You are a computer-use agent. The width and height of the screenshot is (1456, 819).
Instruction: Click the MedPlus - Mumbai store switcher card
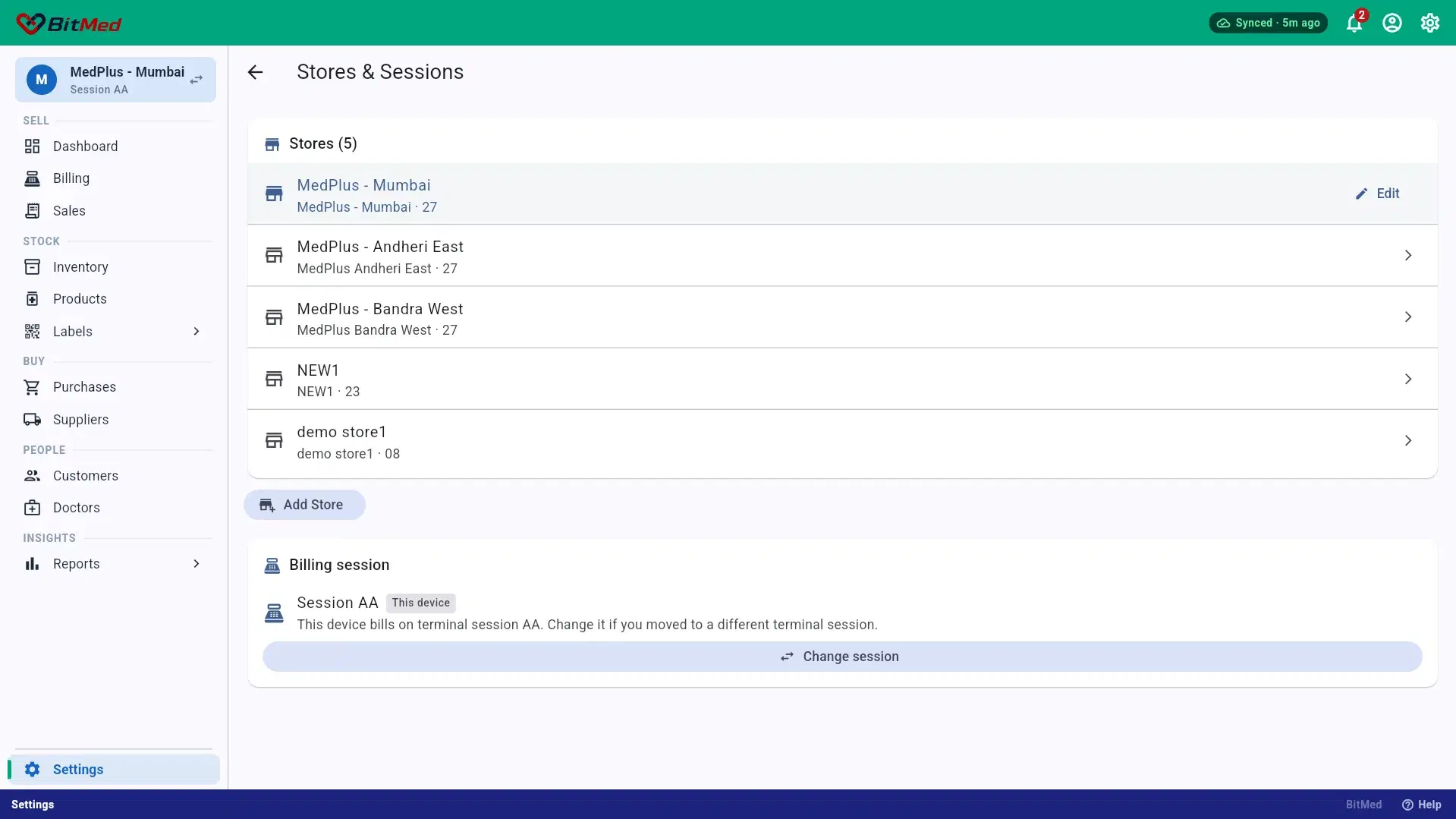point(115,80)
